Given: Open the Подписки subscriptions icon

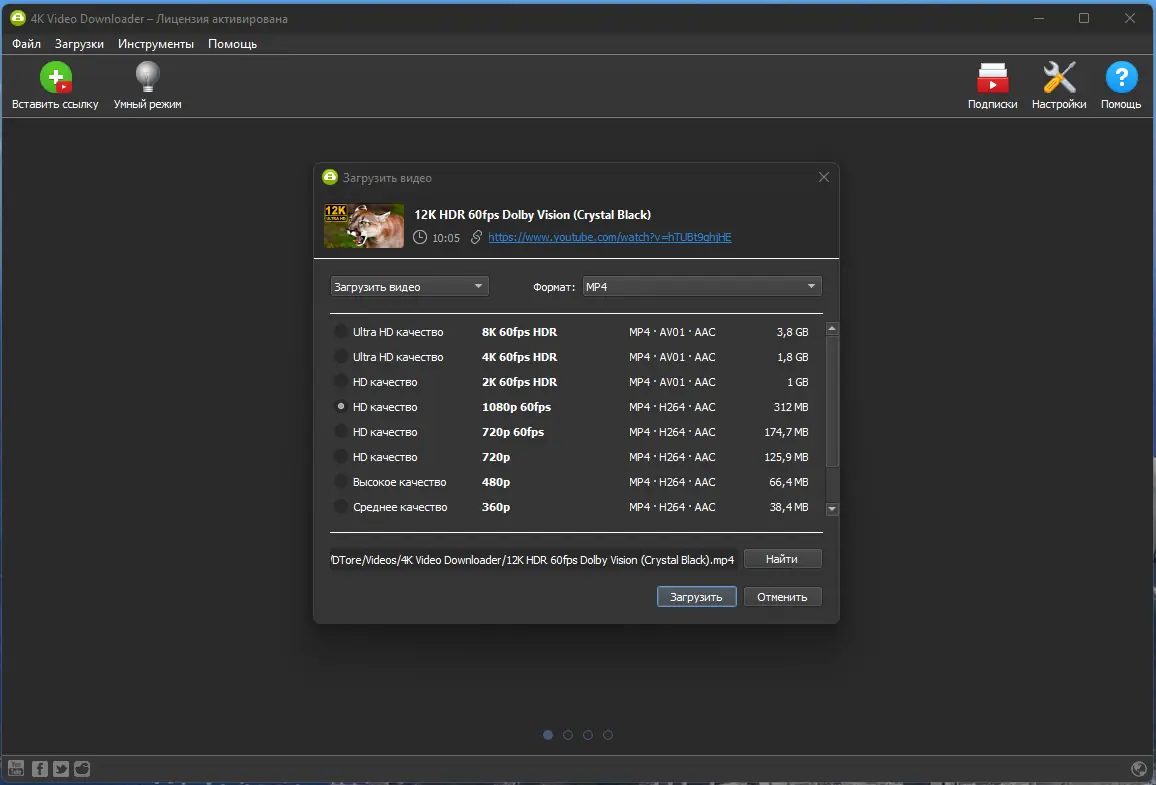Looking at the screenshot, I should click(x=992, y=77).
